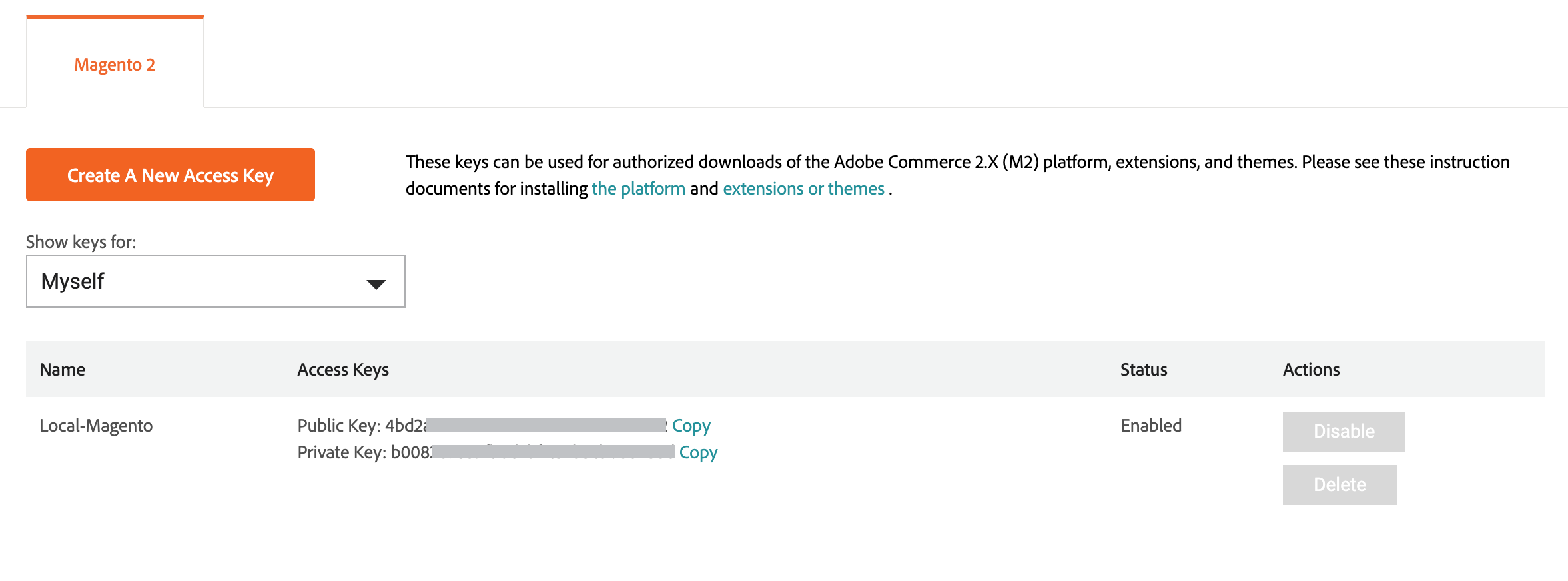Click the Enabled status text
Viewport: 1568px width, 581px height.
coord(1151,426)
